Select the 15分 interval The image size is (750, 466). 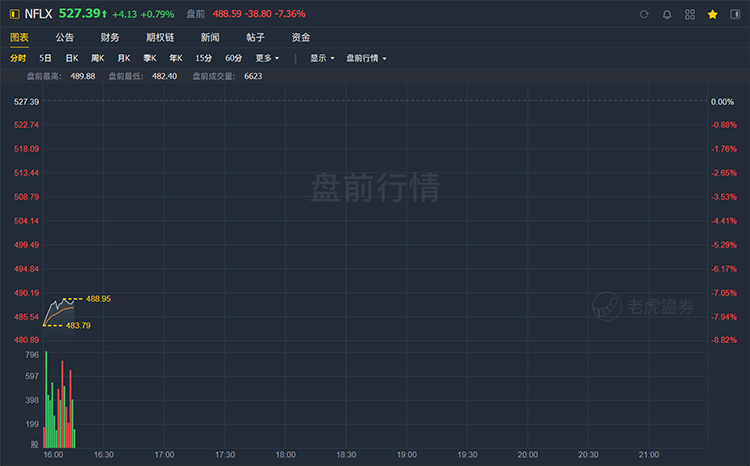point(203,58)
